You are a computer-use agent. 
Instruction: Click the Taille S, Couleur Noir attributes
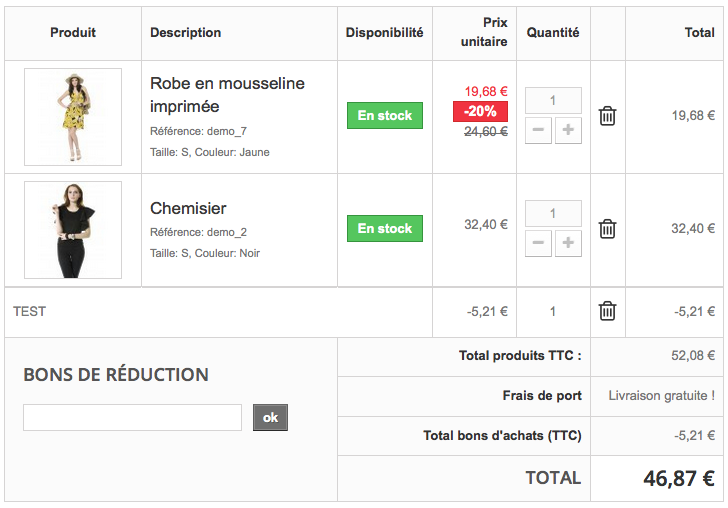coord(205,253)
